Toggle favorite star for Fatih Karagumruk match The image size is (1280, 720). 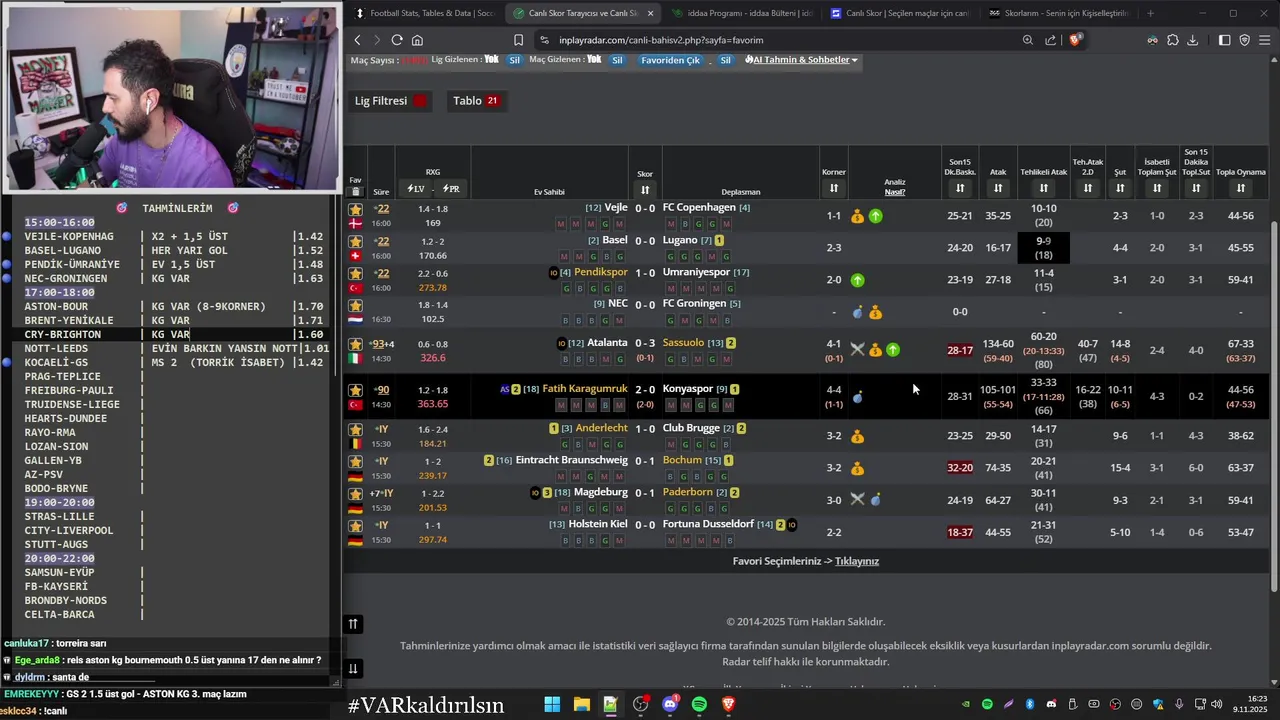(355, 389)
